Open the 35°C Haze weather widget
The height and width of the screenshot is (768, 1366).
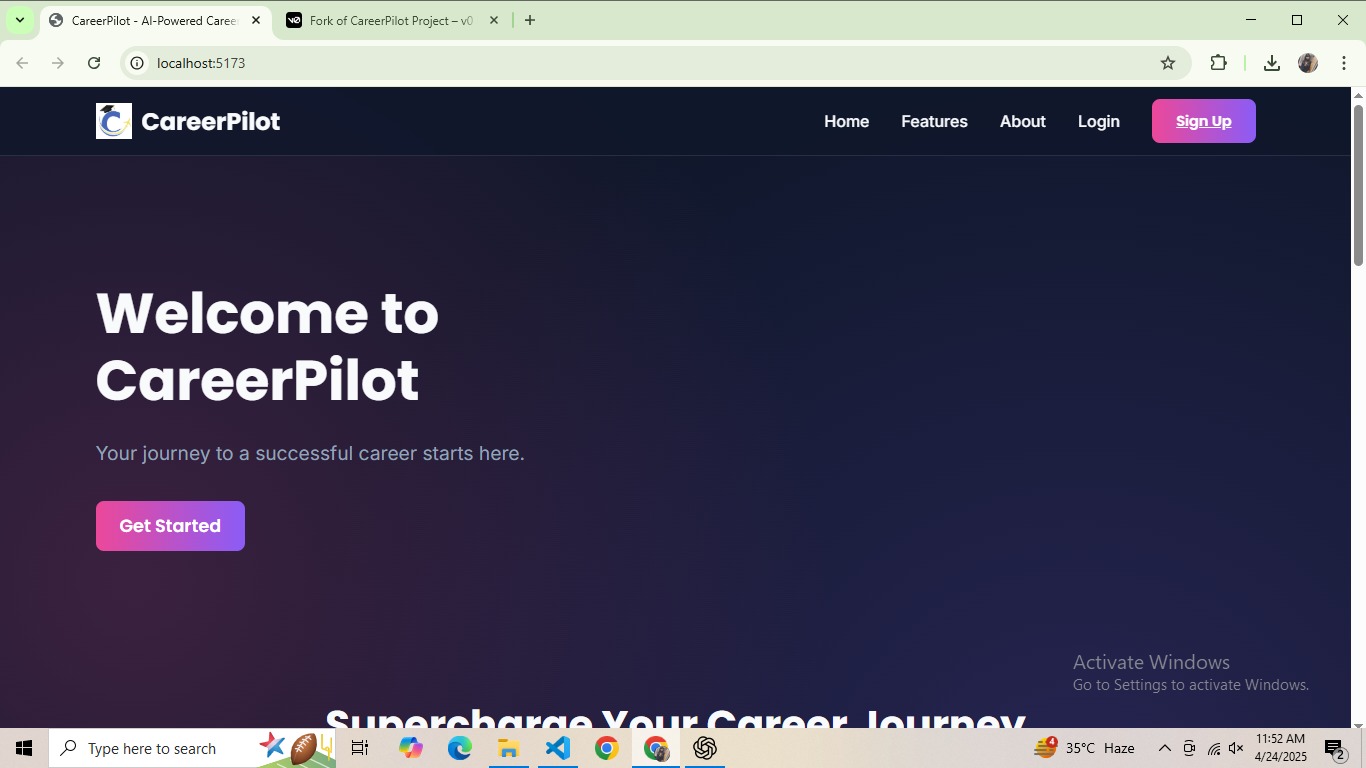(1085, 748)
